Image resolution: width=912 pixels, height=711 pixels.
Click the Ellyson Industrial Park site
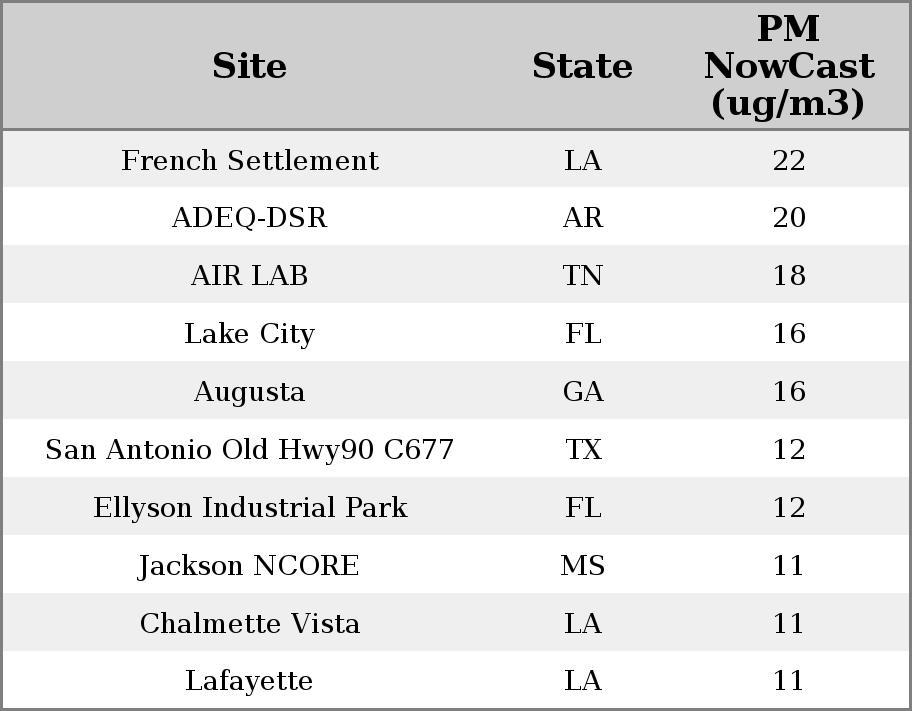point(250,508)
